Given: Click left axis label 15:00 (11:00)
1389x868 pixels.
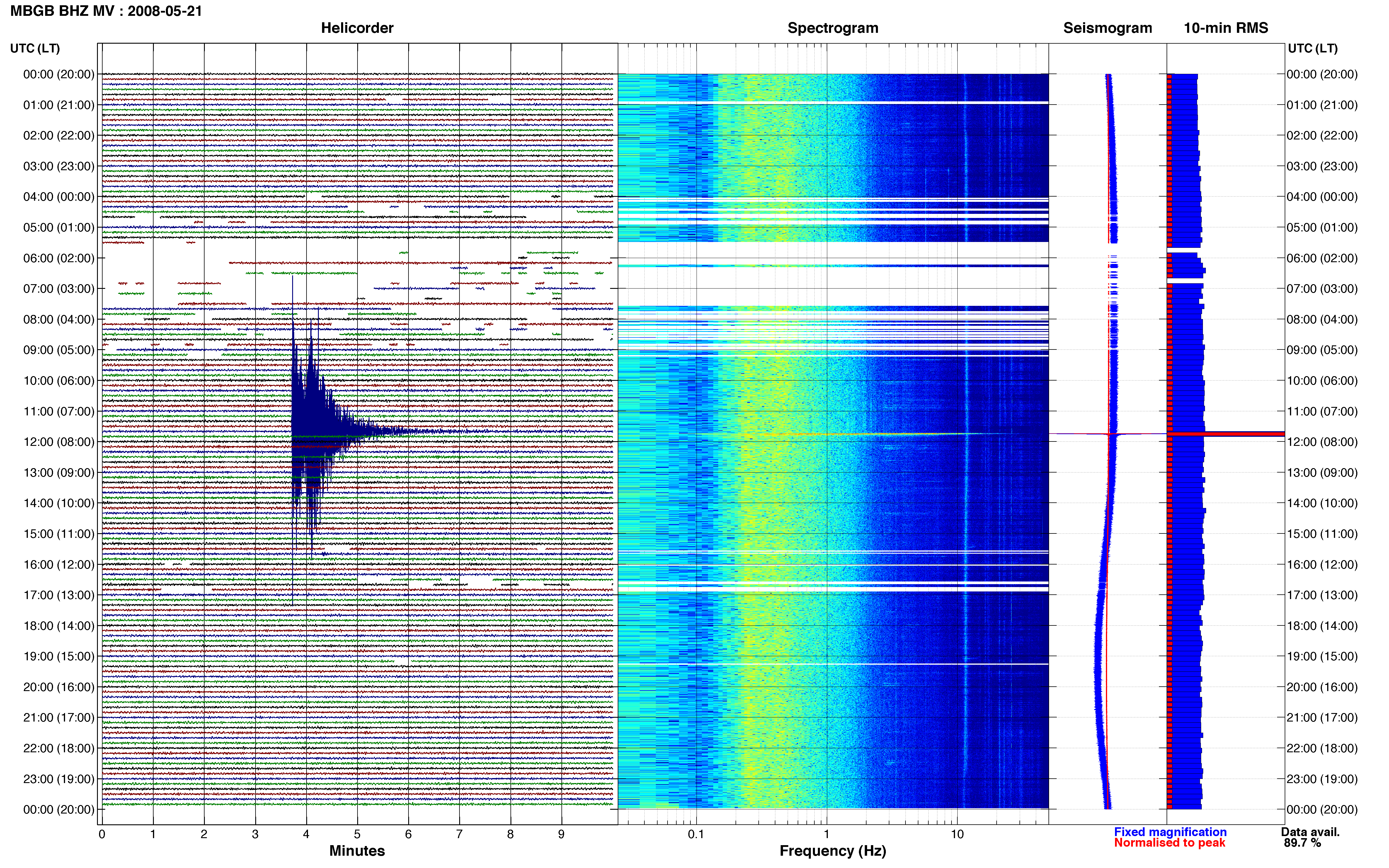Looking at the screenshot, I should click(x=59, y=534).
